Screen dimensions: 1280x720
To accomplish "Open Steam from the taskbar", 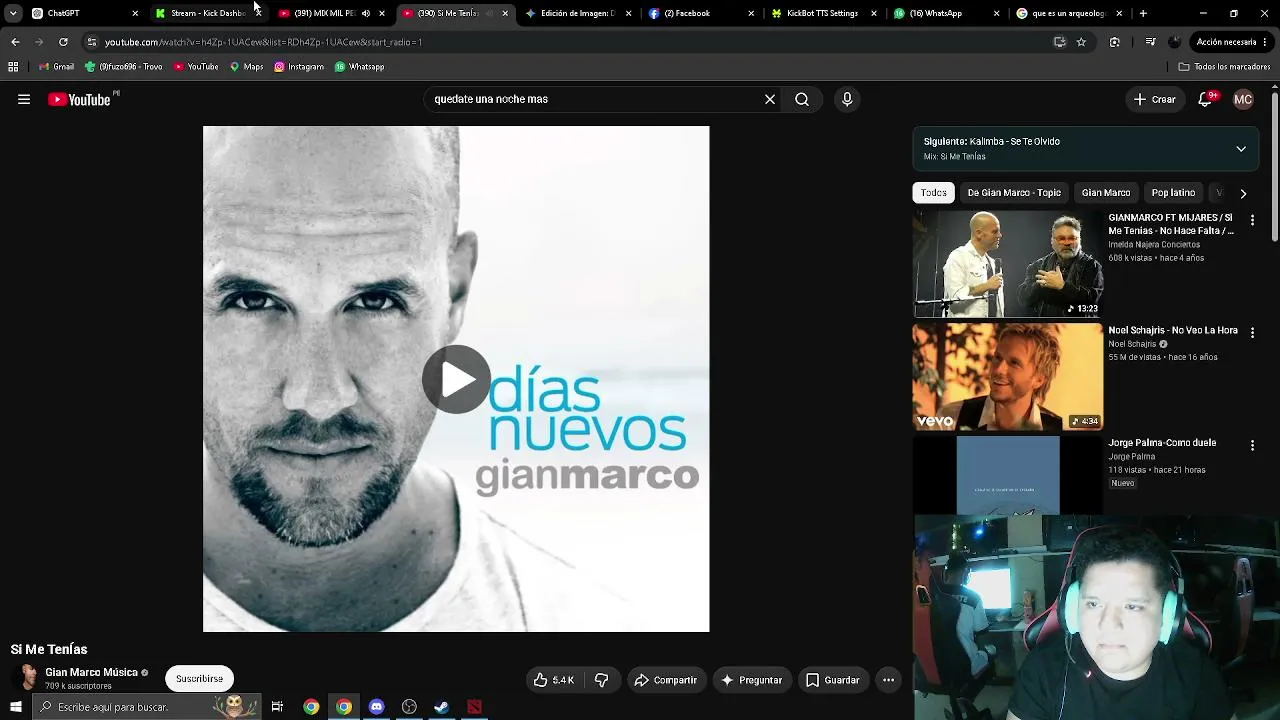I will click(441, 707).
